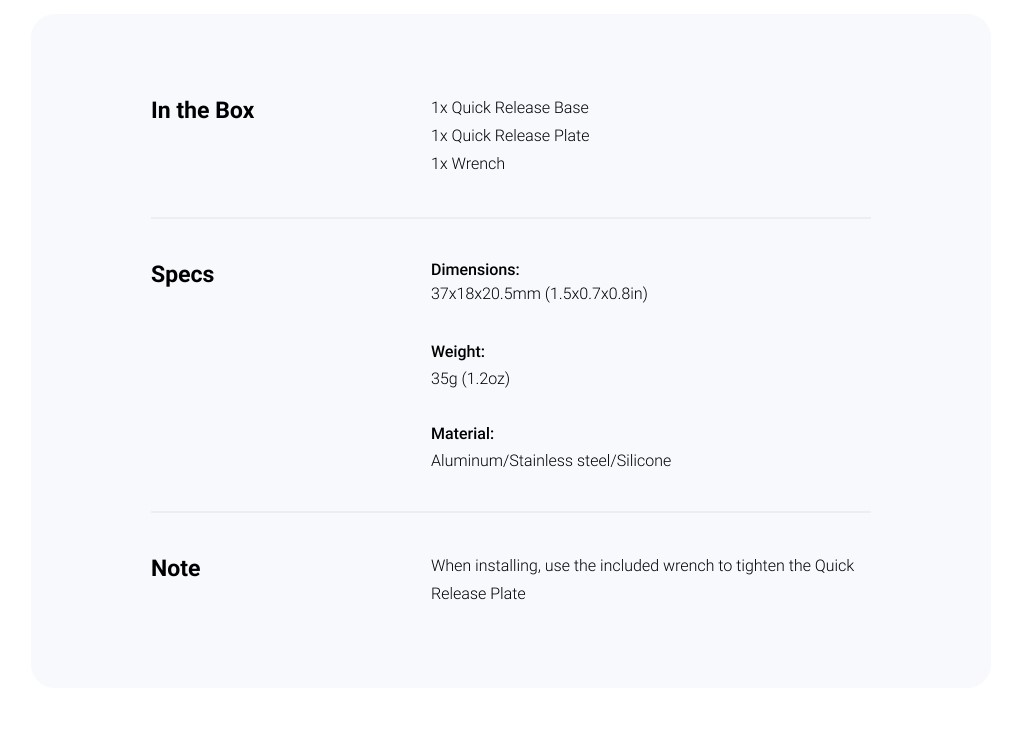Click the "Weight:" label

point(458,352)
